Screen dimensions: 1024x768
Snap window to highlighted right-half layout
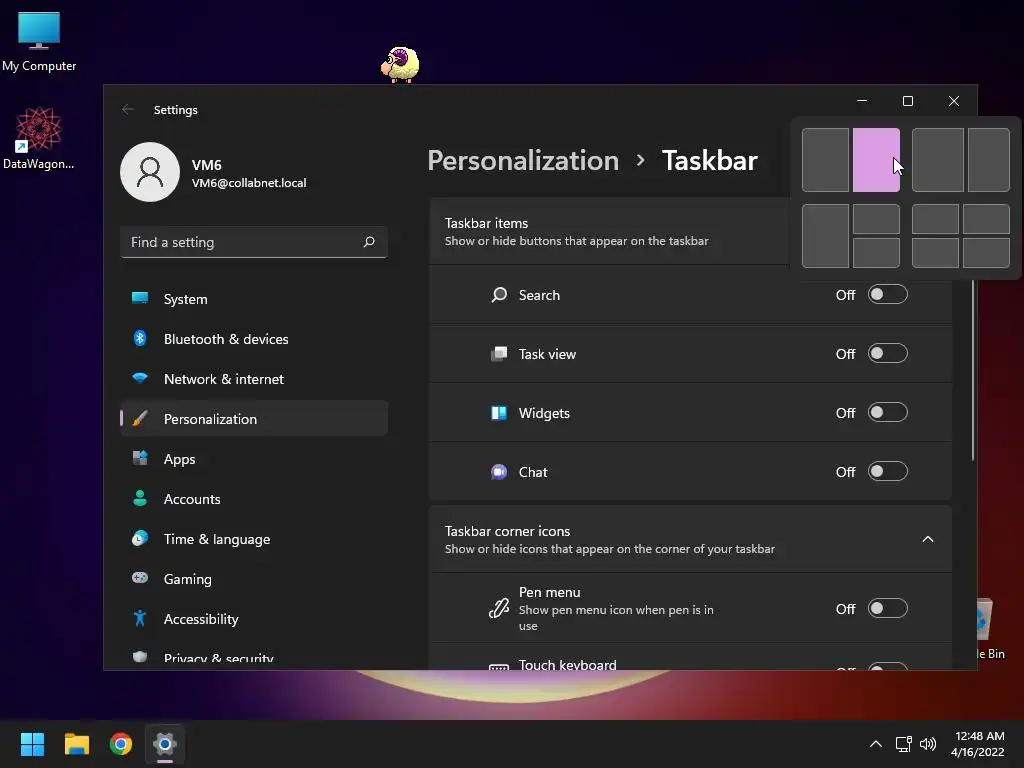tap(876, 160)
